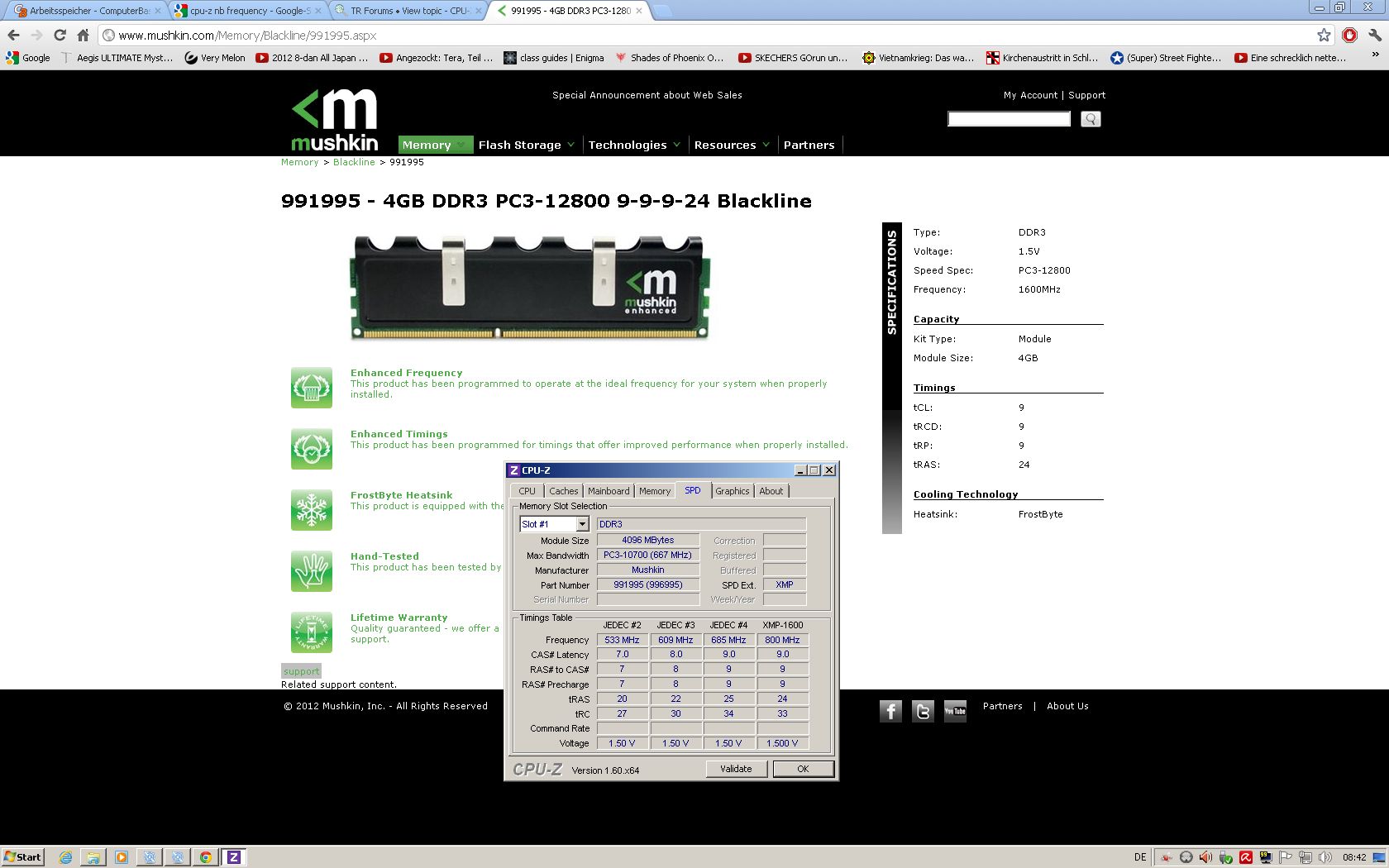
Task: Click the DE language indicator
Action: click(x=1140, y=857)
